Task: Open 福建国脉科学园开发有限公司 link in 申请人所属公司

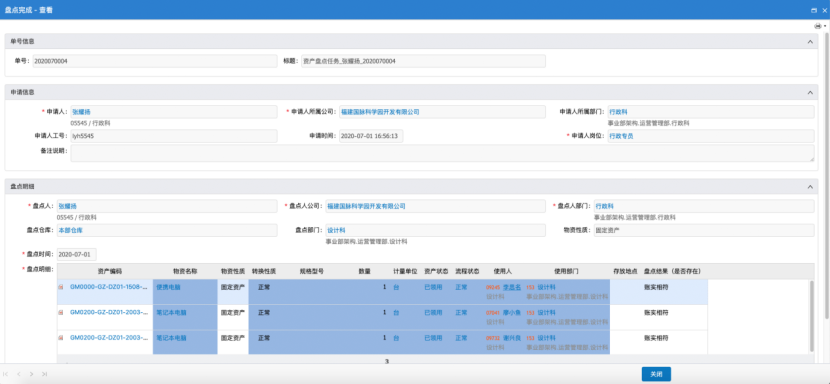Action: pyautogui.click(x=380, y=112)
